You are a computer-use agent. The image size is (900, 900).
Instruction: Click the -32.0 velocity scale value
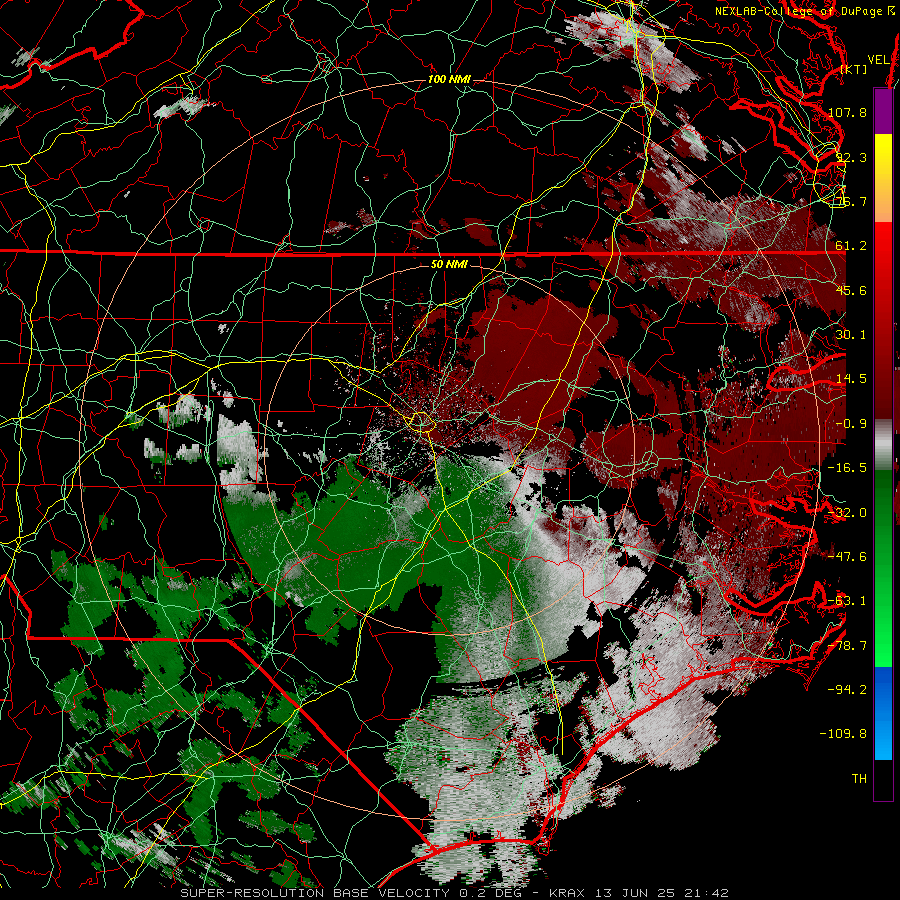[847, 513]
